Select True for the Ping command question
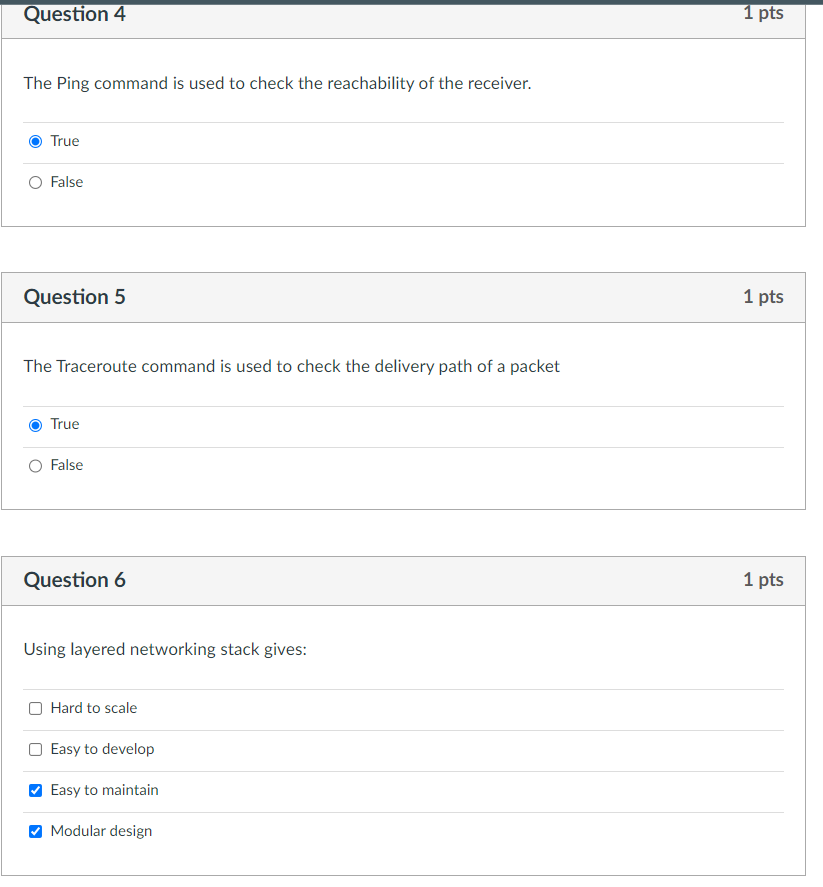 (36, 141)
